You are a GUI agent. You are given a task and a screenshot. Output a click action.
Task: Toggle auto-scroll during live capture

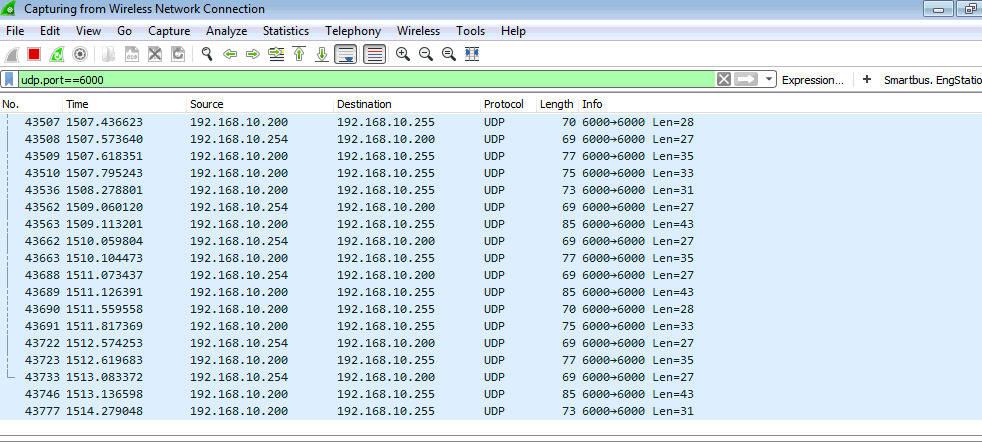(x=345, y=55)
